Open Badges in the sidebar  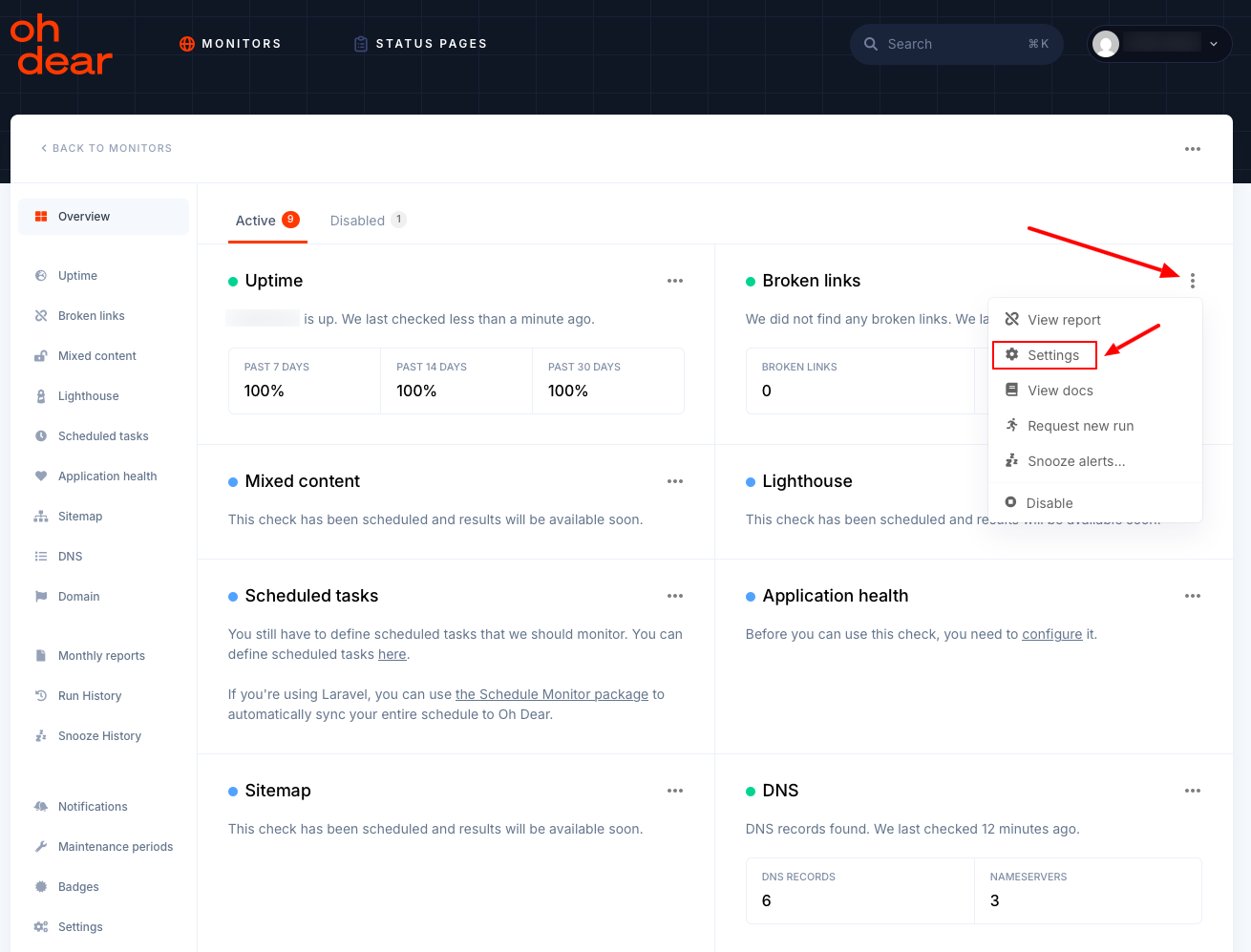coord(78,887)
